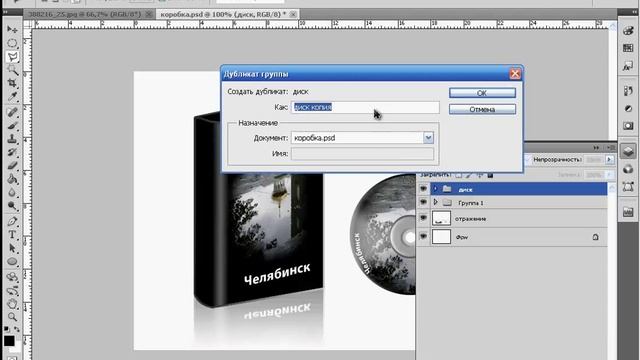Select the Crop tool
Image resolution: width=640 pixels, height=360 pixels.
(x=12, y=84)
